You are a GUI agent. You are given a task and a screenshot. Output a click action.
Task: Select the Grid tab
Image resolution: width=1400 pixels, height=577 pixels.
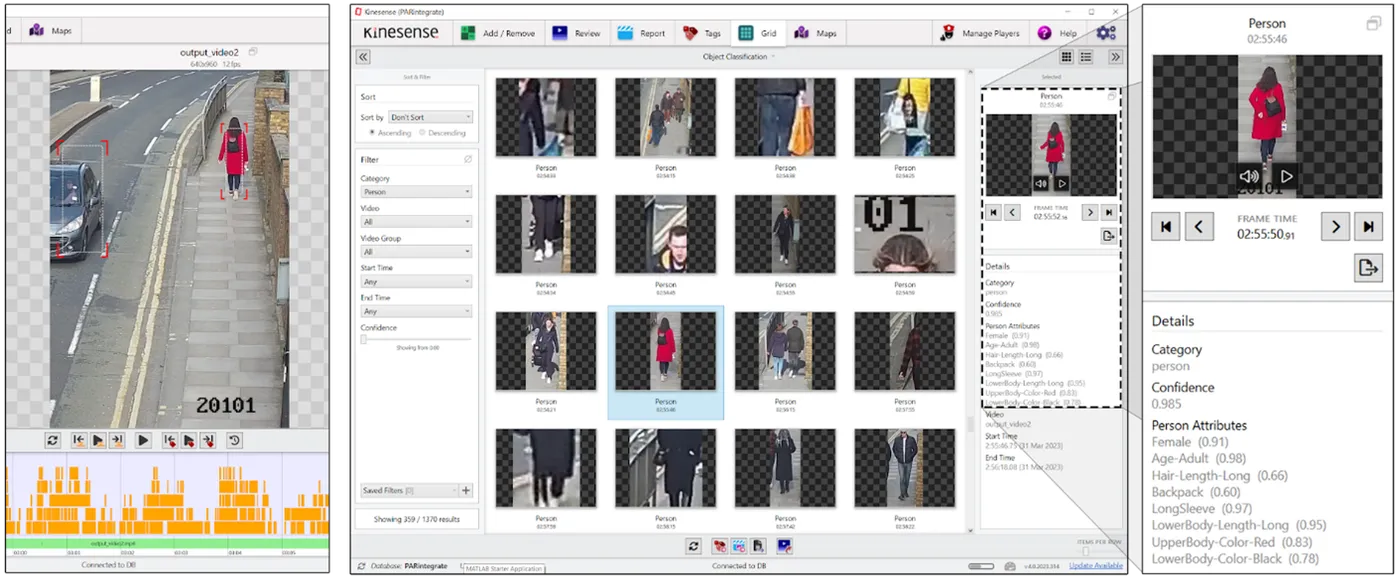tap(758, 33)
